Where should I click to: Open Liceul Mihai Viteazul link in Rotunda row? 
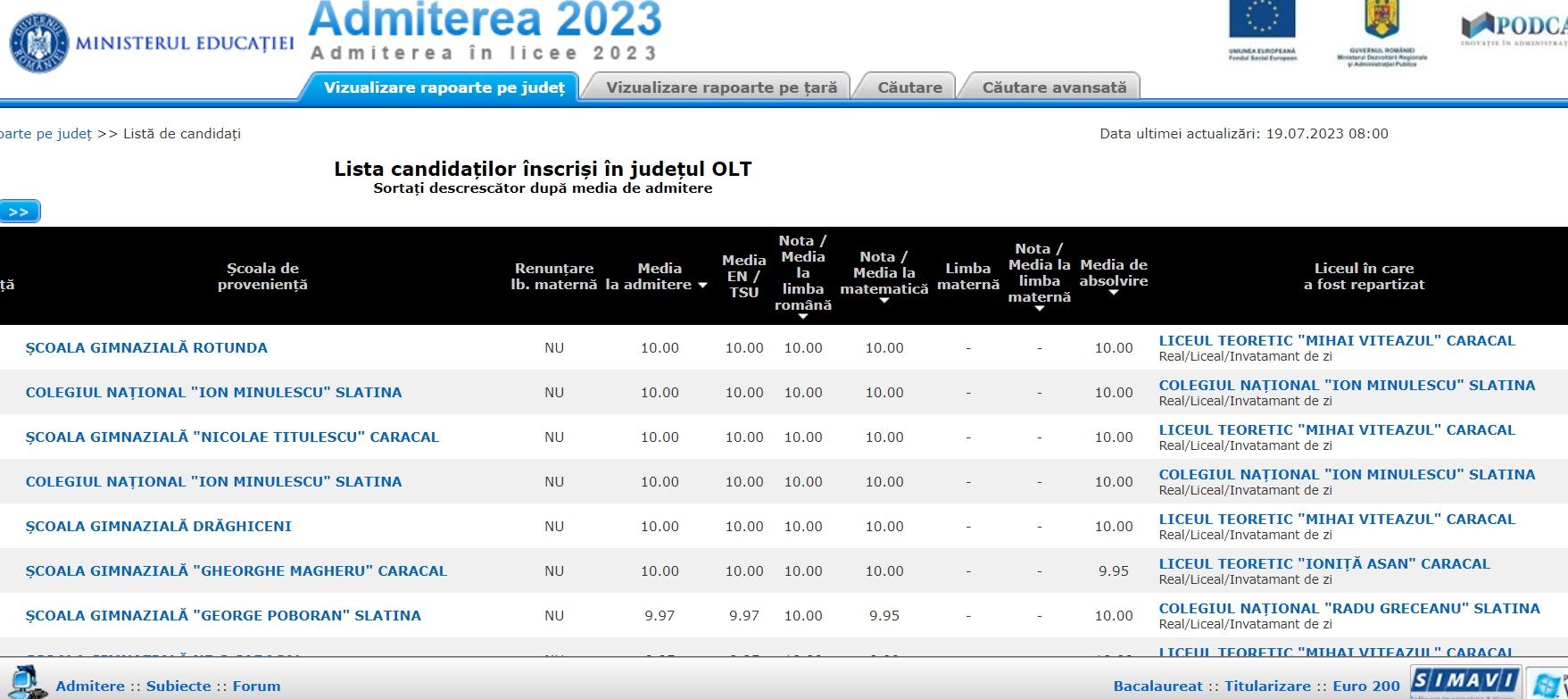[x=1337, y=340]
